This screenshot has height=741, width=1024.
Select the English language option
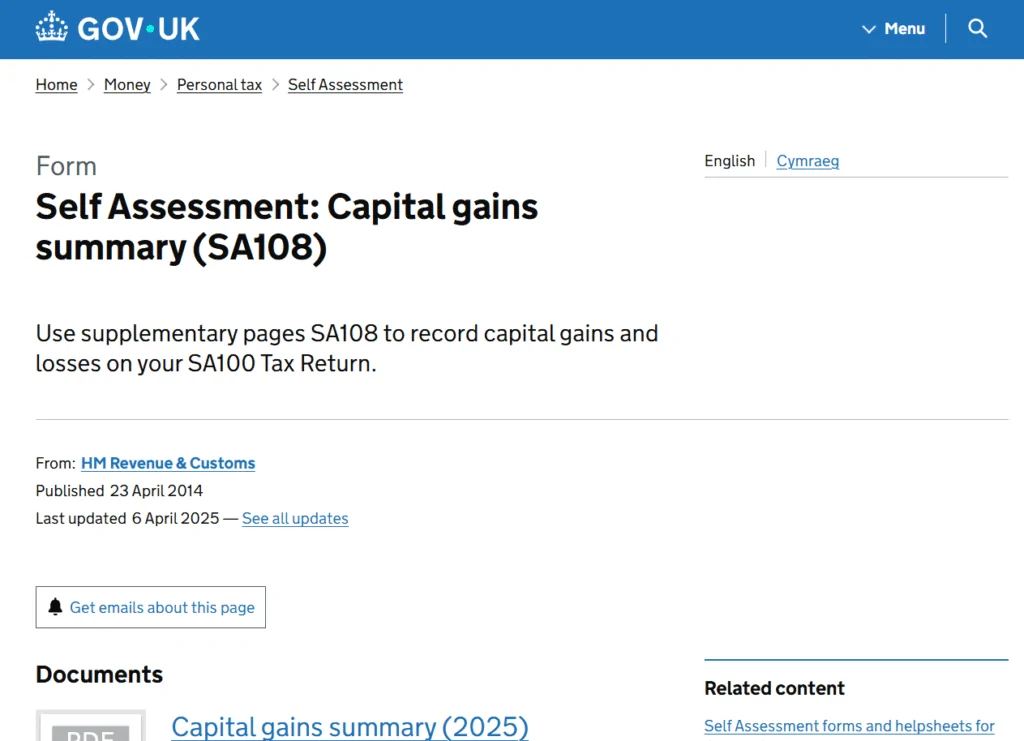[x=729, y=161]
